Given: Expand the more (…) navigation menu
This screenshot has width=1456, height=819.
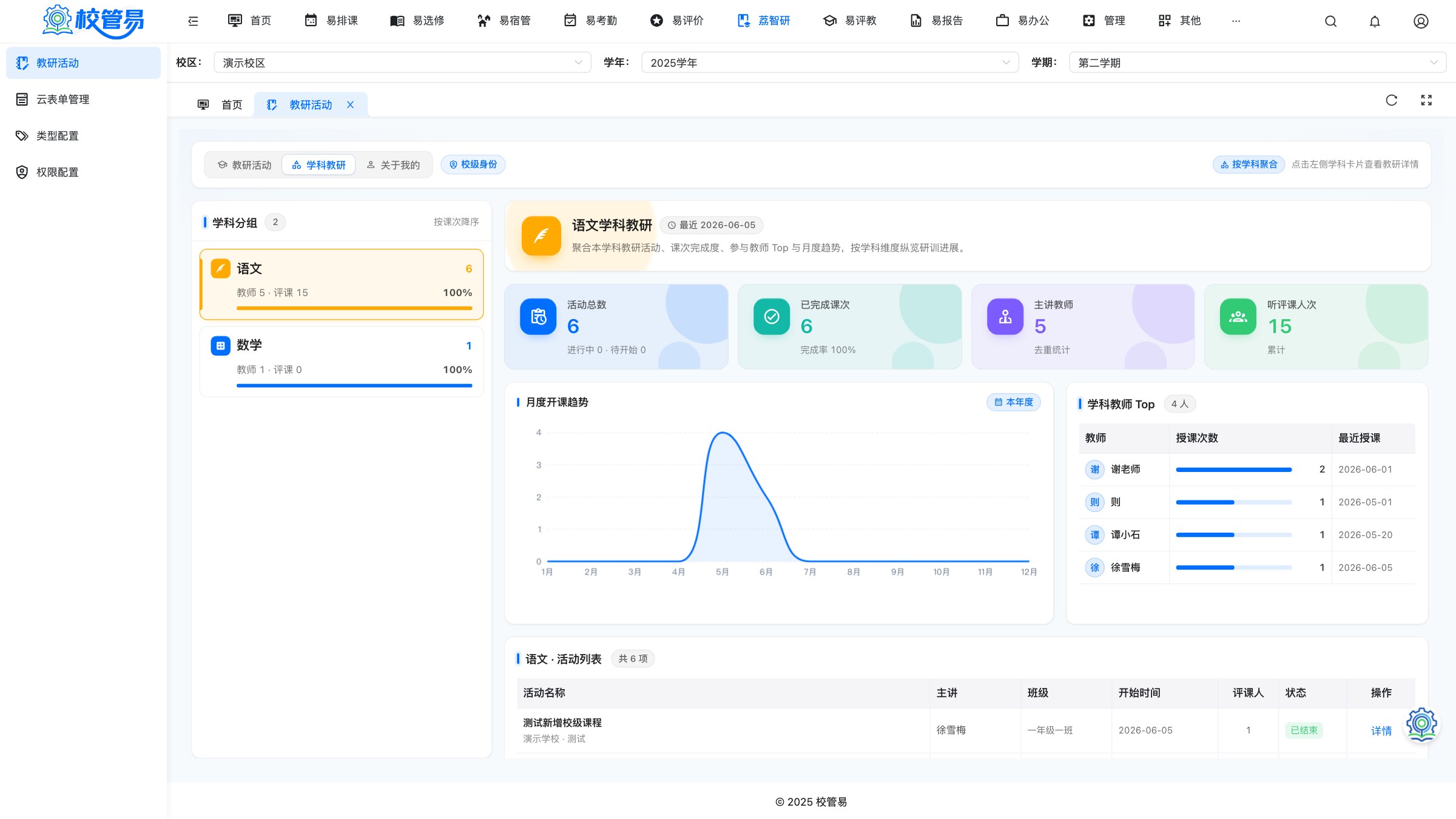Looking at the screenshot, I should [x=1236, y=21].
